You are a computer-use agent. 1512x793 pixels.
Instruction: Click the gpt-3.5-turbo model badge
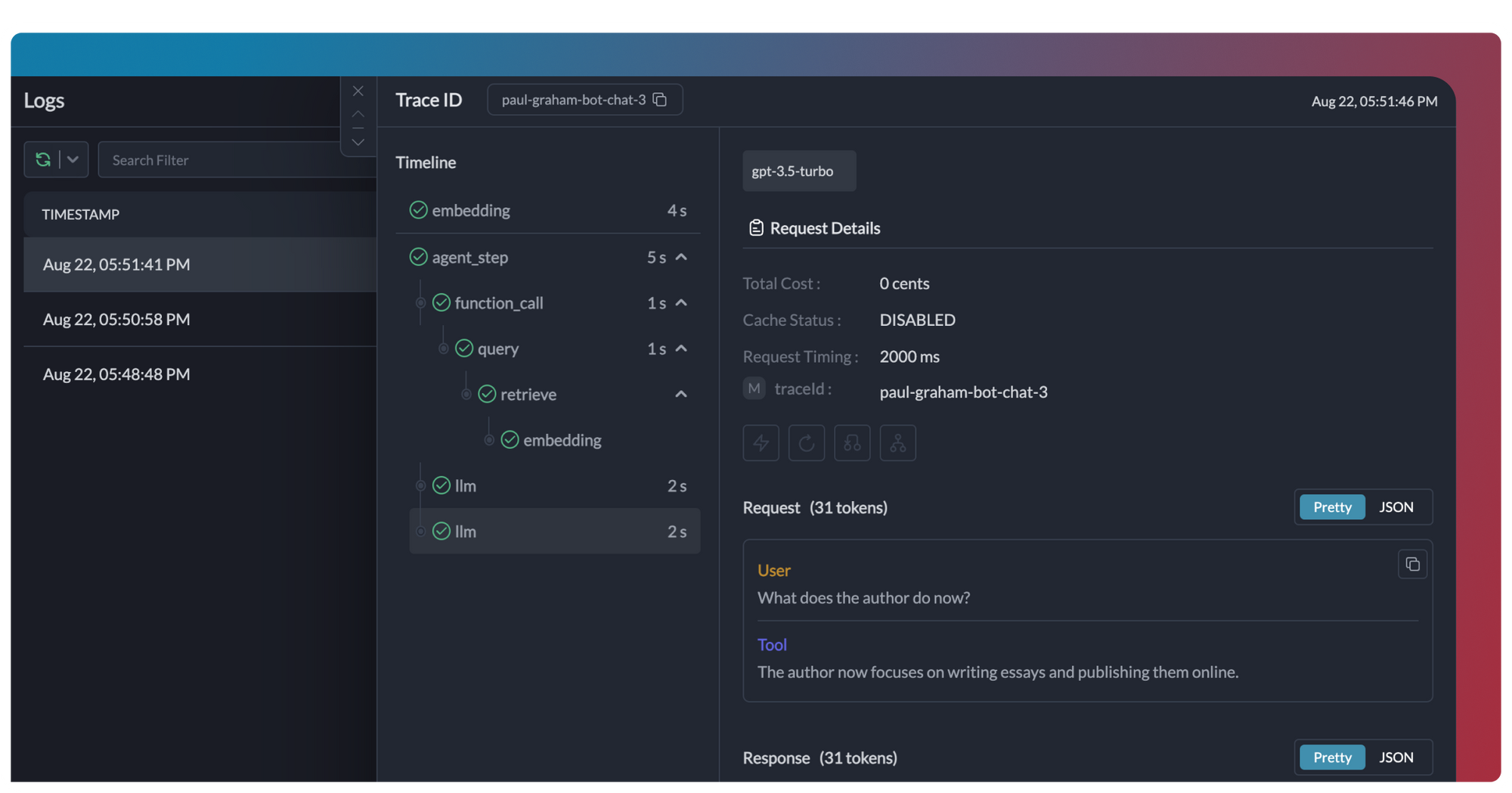point(798,171)
